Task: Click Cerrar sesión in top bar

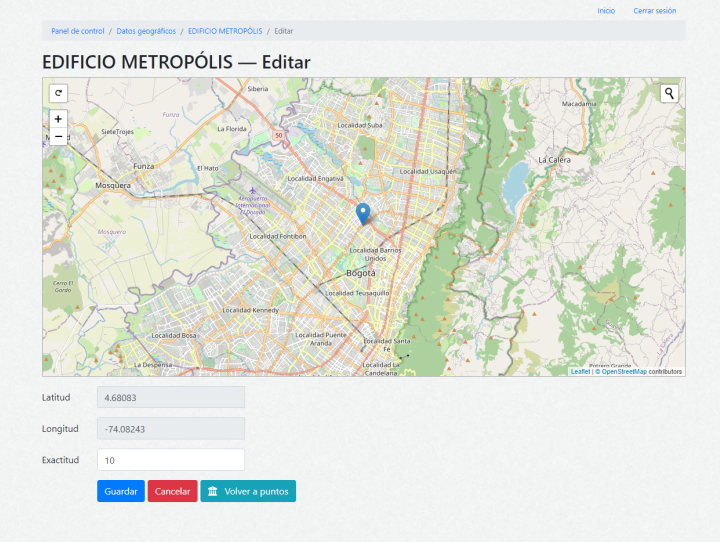Action: [x=654, y=11]
